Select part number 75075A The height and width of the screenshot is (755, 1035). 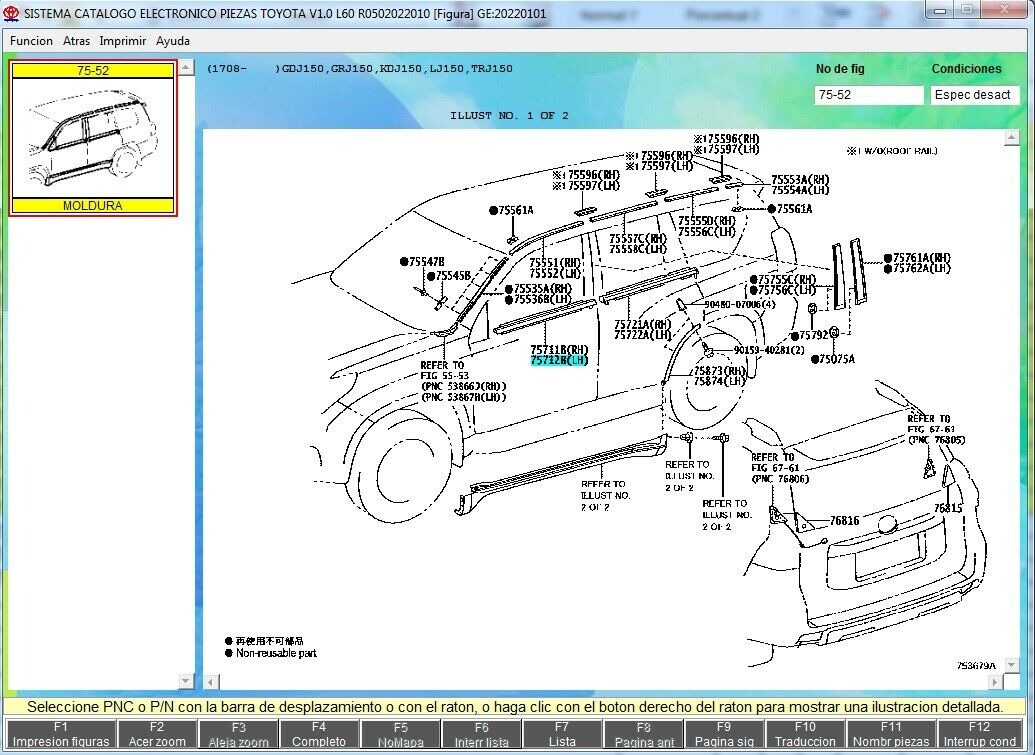[x=836, y=360]
